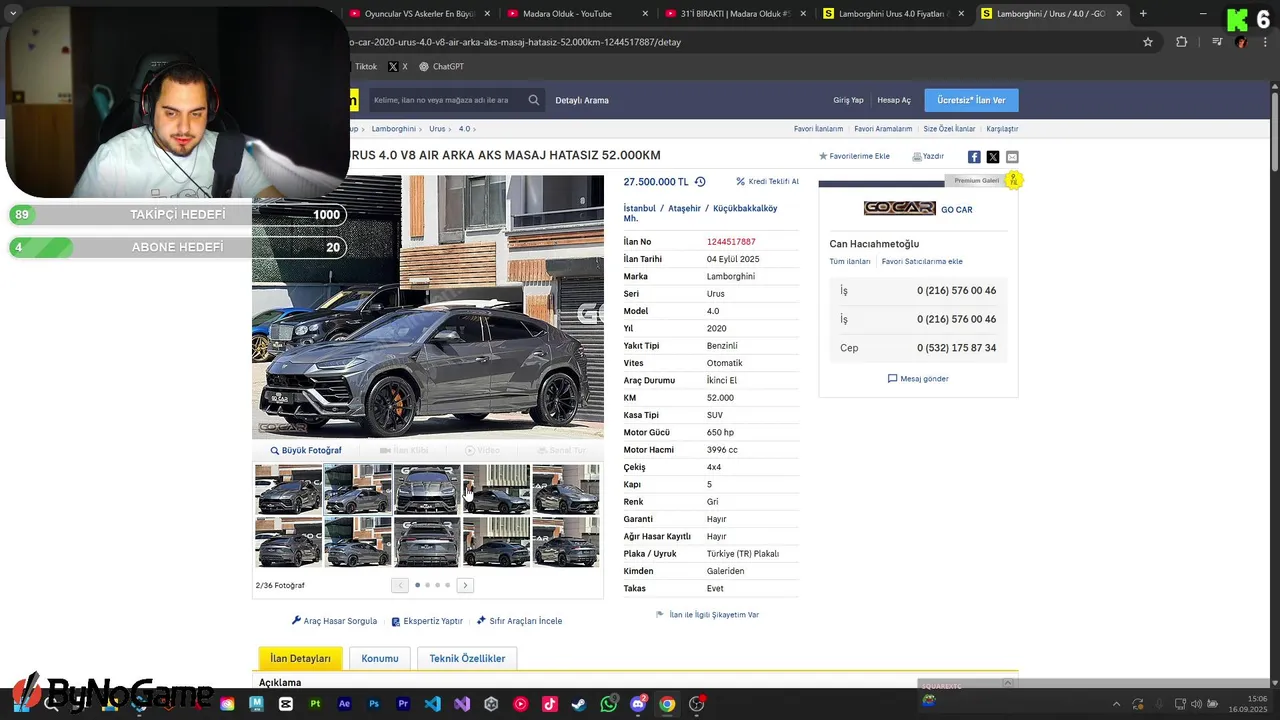The image size is (1280, 720).
Task: Open the Konumu tab
Action: [x=380, y=658]
